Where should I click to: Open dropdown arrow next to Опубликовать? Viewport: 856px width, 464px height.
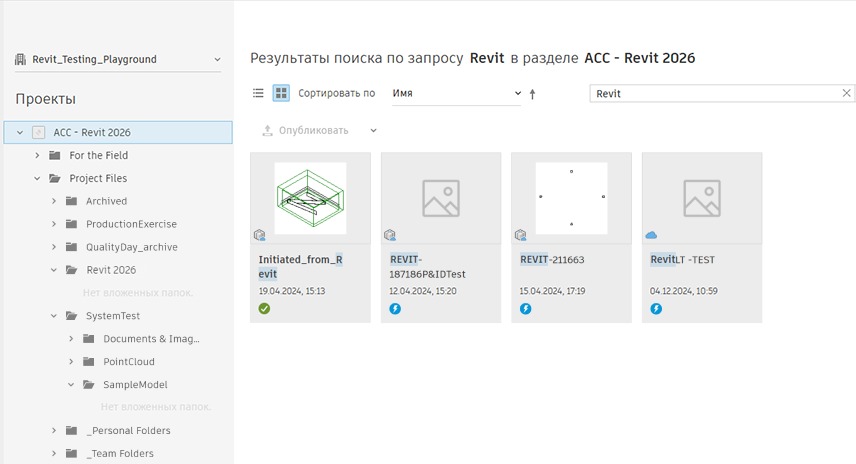(x=373, y=131)
